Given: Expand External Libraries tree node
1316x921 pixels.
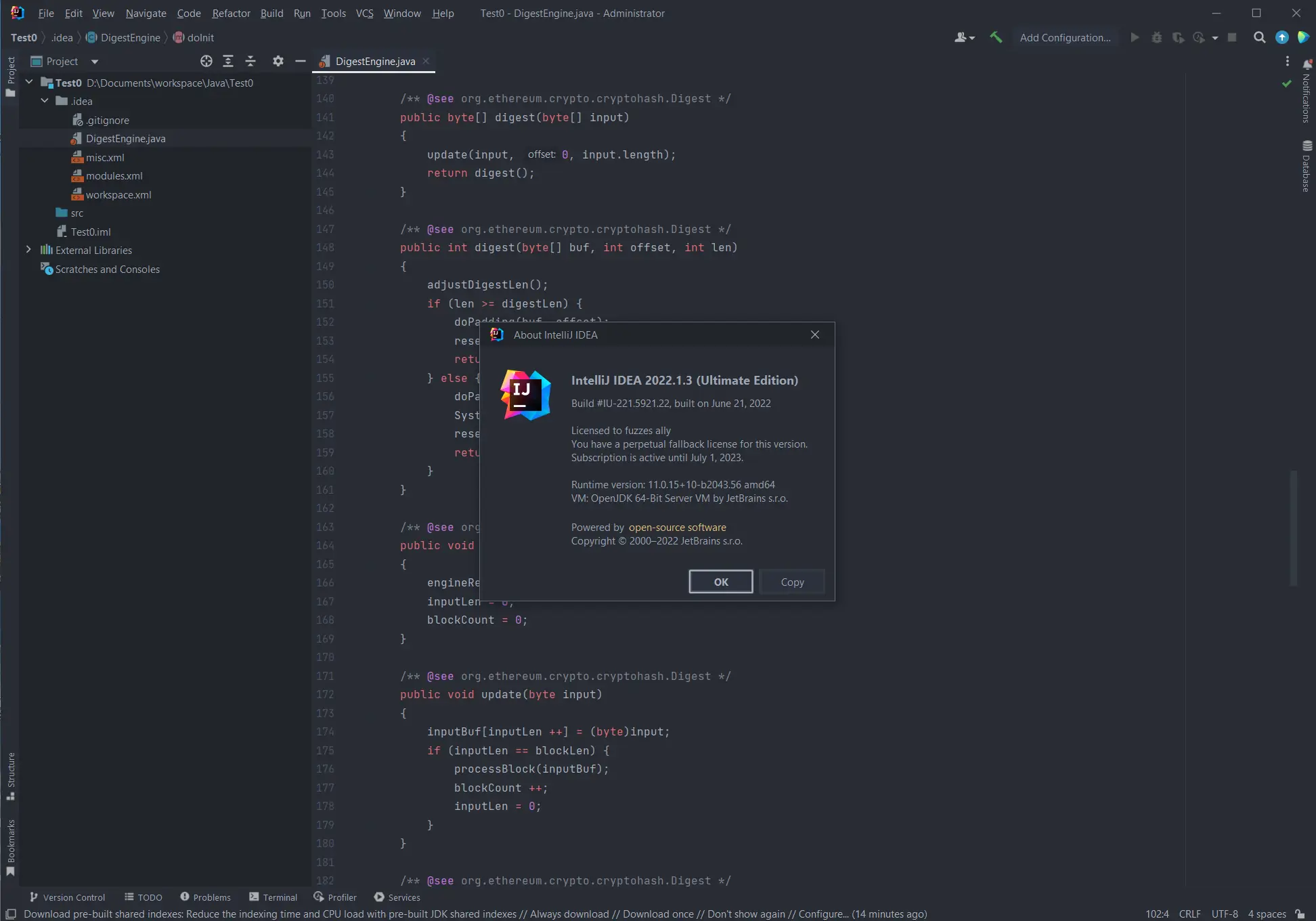Looking at the screenshot, I should point(28,250).
